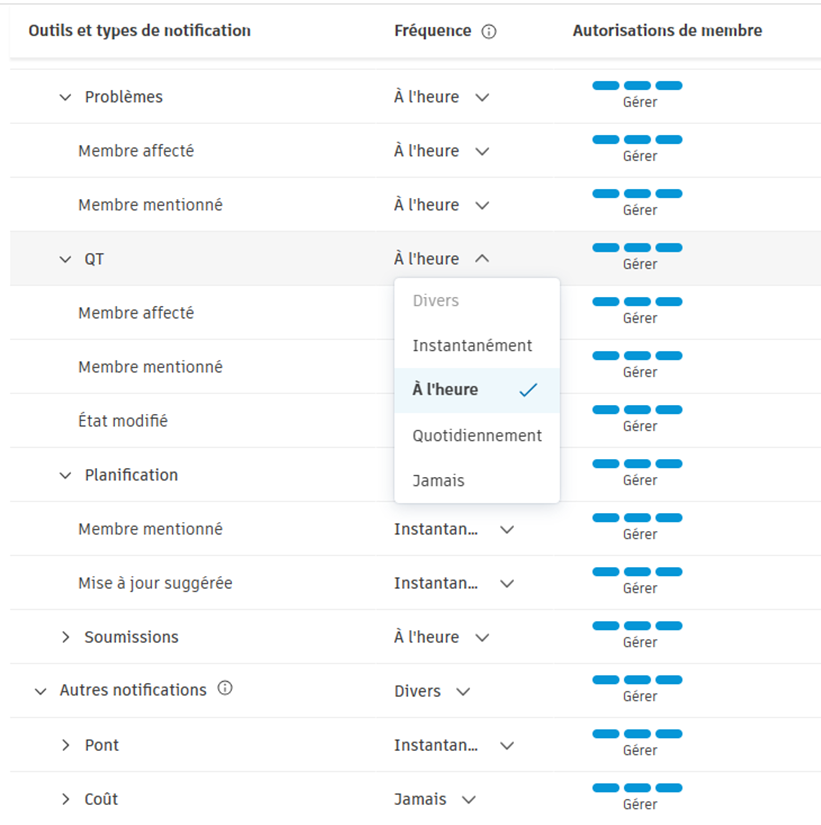821x825 pixels.
Task: Expand the Pont notification group
Action: (x=66, y=744)
